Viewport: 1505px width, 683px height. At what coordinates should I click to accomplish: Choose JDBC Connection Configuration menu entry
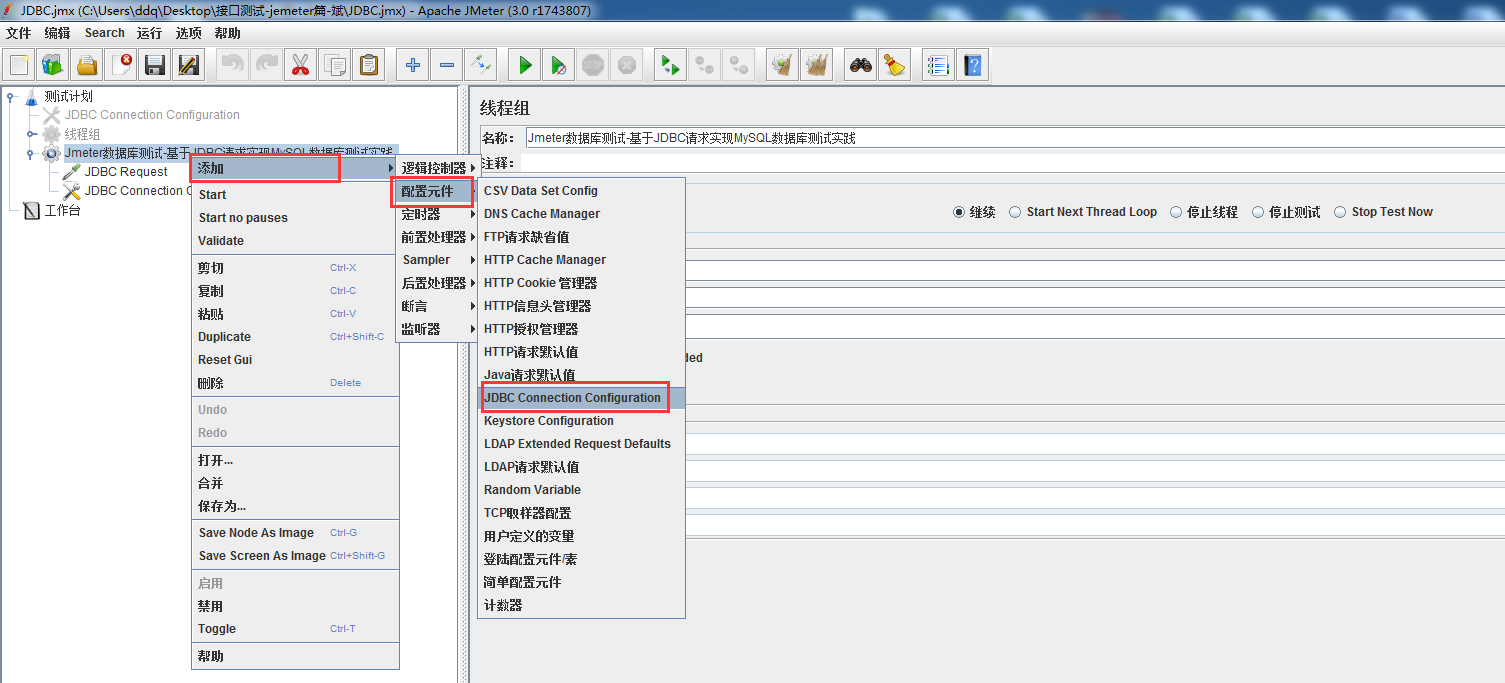tap(575, 397)
